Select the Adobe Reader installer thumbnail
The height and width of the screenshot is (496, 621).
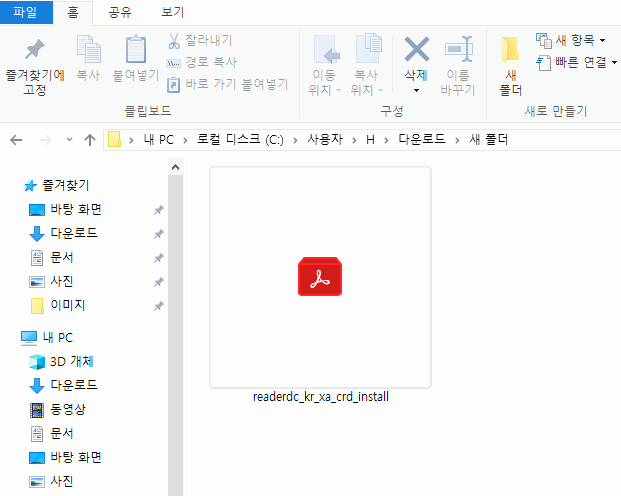click(x=320, y=277)
